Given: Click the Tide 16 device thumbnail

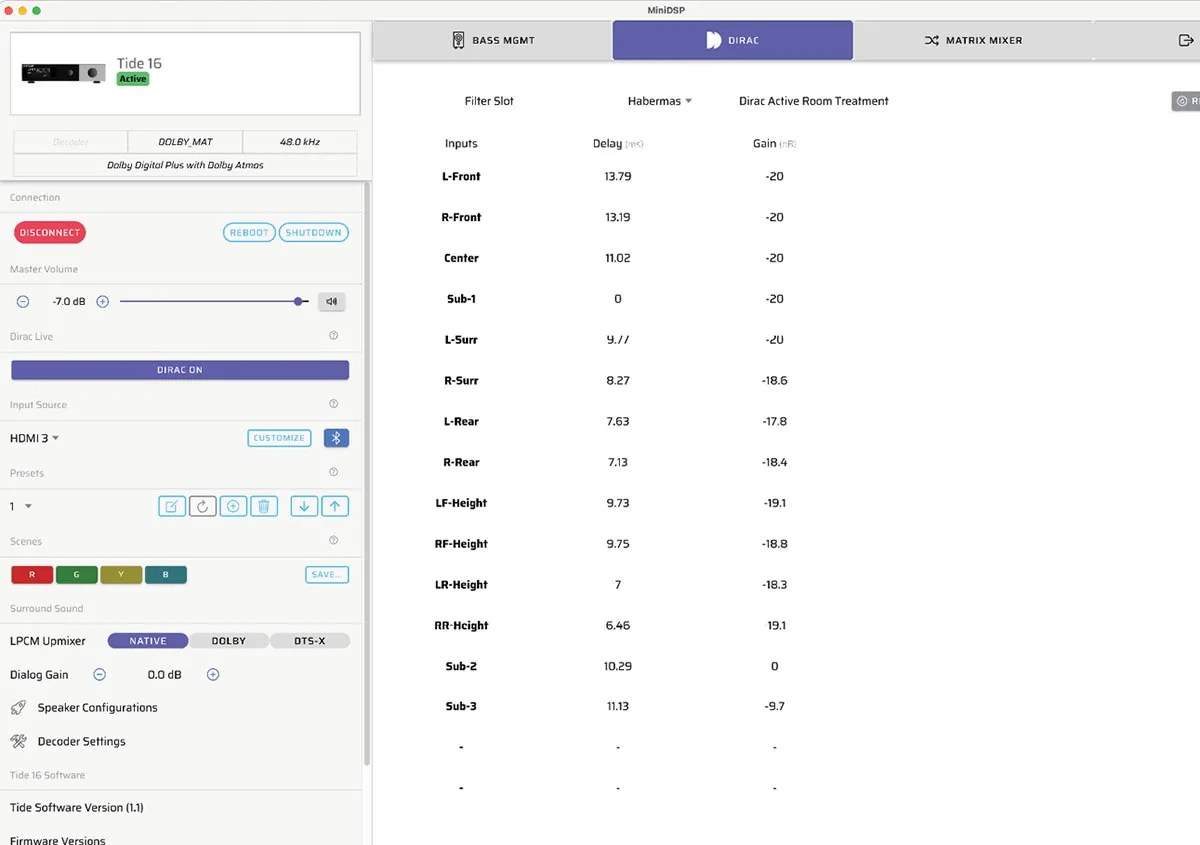Looking at the screenshot, I should coord(64,73).
